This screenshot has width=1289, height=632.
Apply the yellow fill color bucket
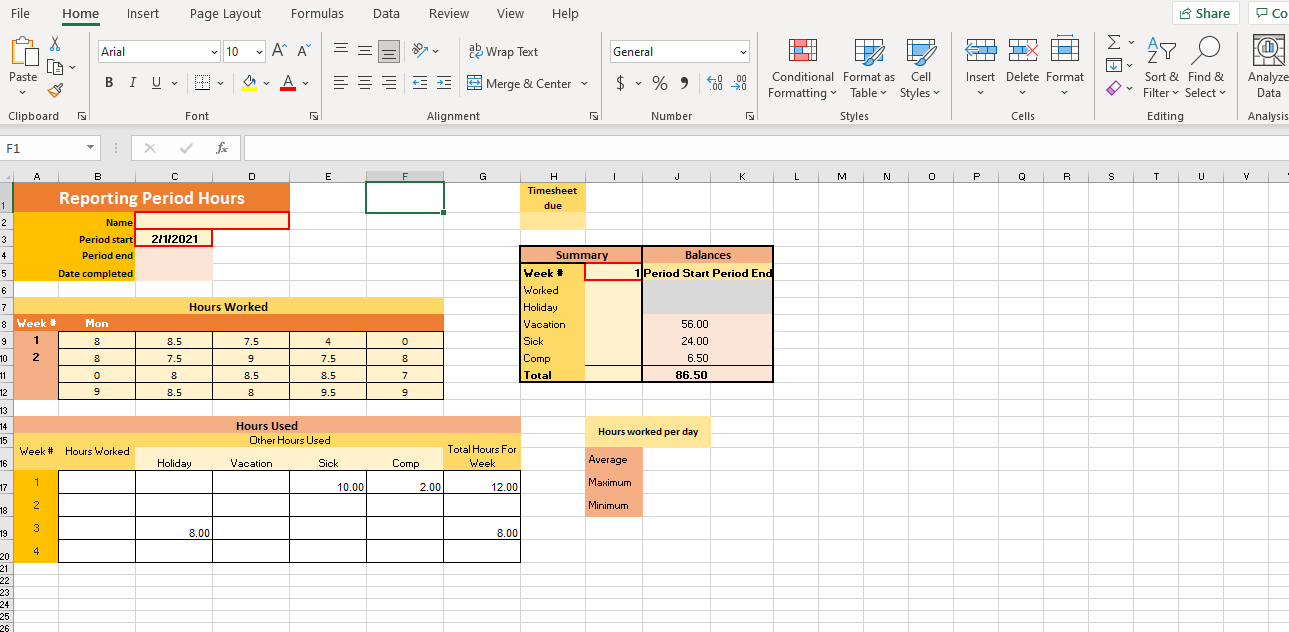(x=251, y=83)
